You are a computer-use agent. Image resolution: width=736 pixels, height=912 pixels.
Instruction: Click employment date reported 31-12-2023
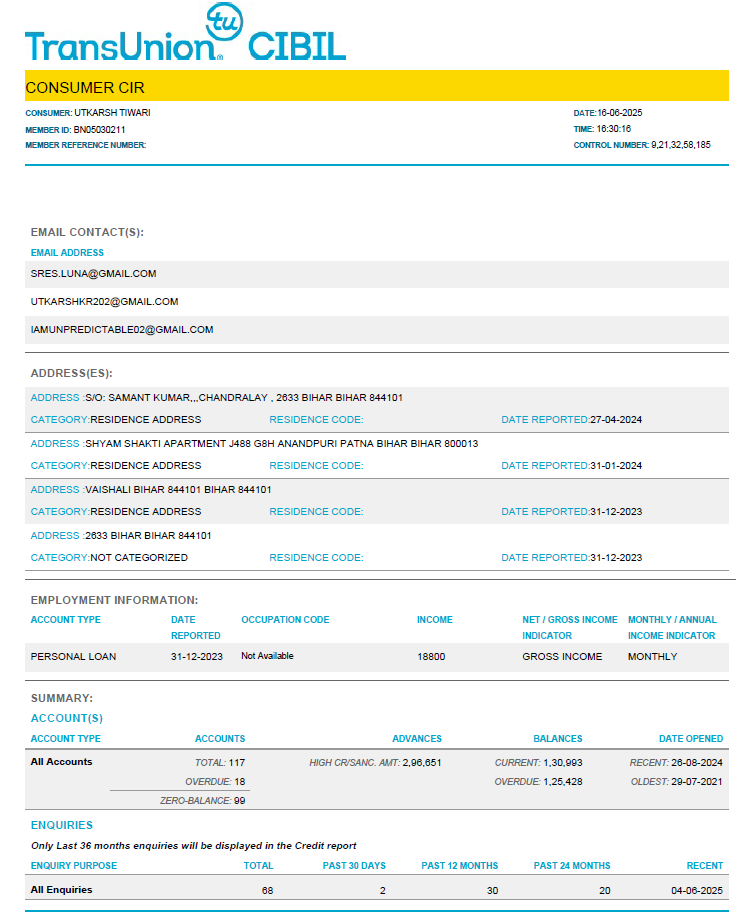pos(197,657)
